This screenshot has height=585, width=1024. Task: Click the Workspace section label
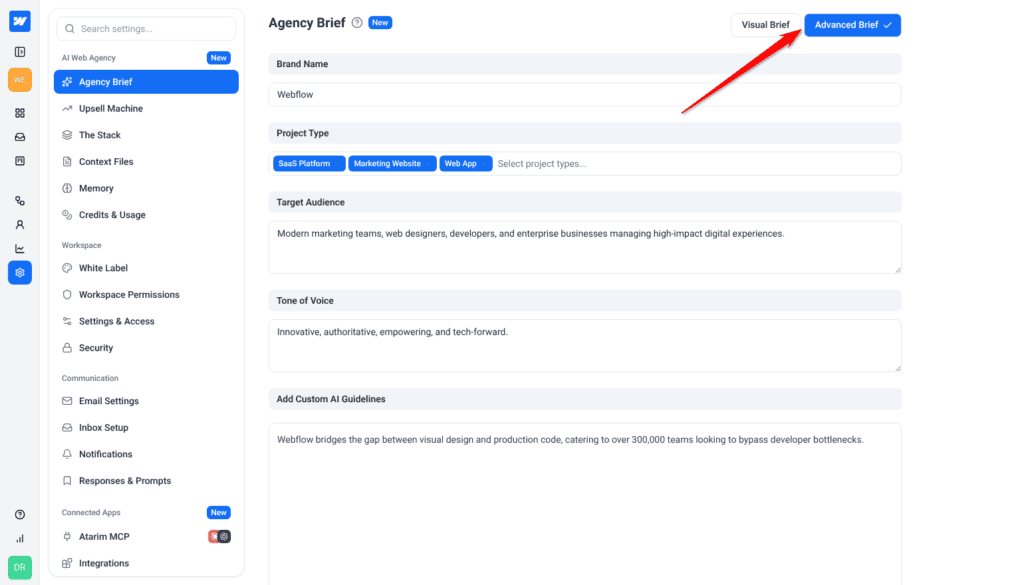[x=82, y=245]
